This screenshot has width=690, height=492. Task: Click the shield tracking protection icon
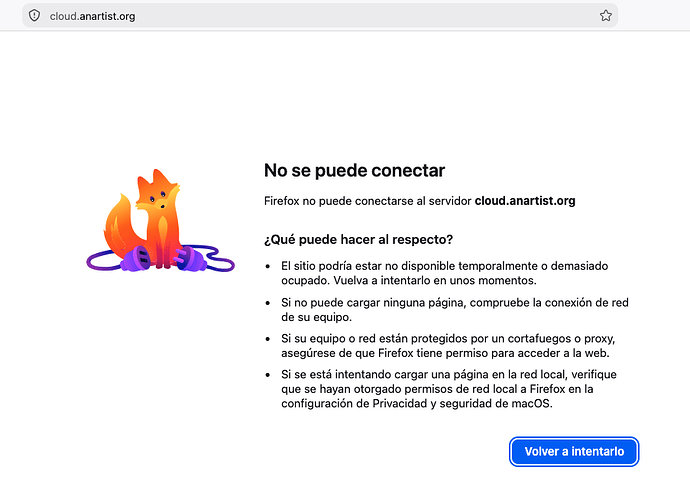click(34, 16)
